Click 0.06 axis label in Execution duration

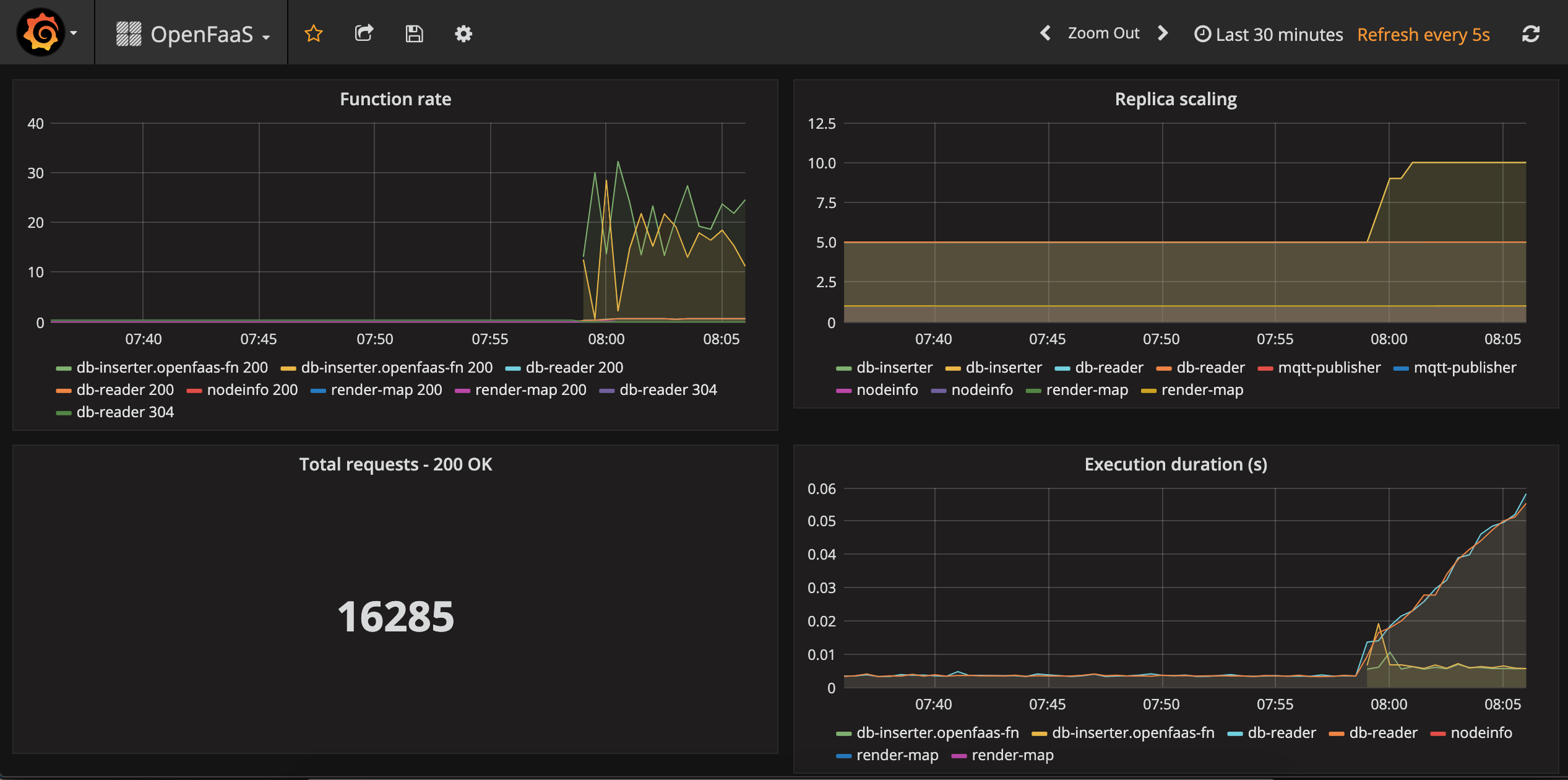tap(821, 489)
